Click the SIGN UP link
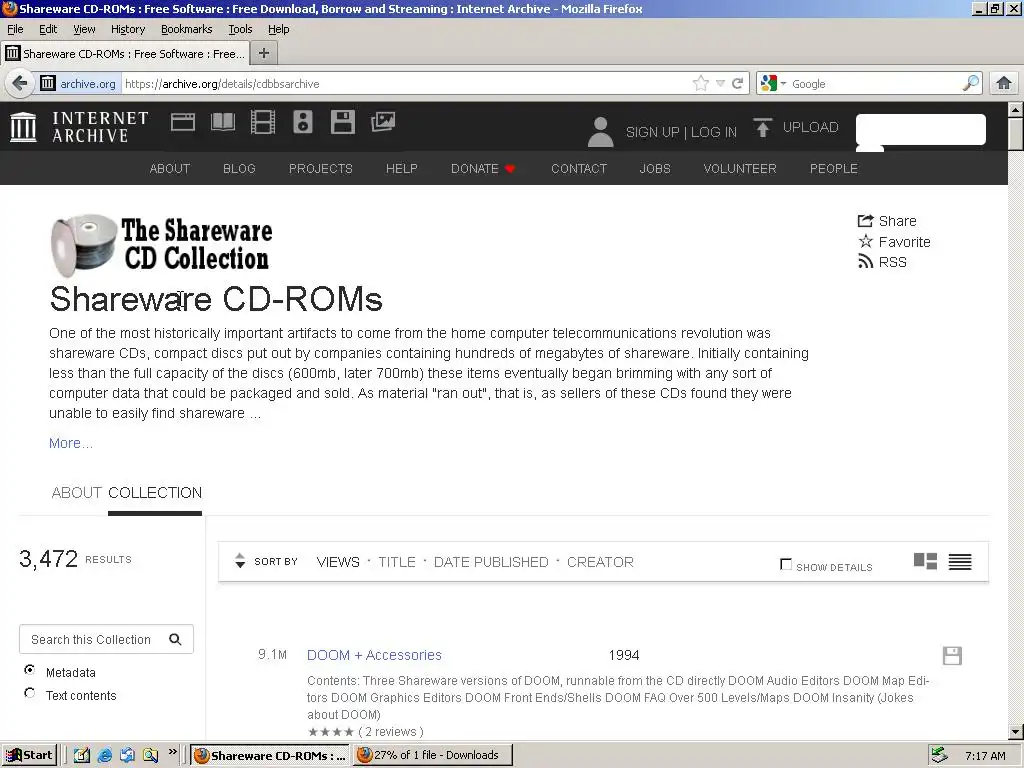The width and height of the screenshot is (1024, 768). pyautogui.click(x=652, y=132)
